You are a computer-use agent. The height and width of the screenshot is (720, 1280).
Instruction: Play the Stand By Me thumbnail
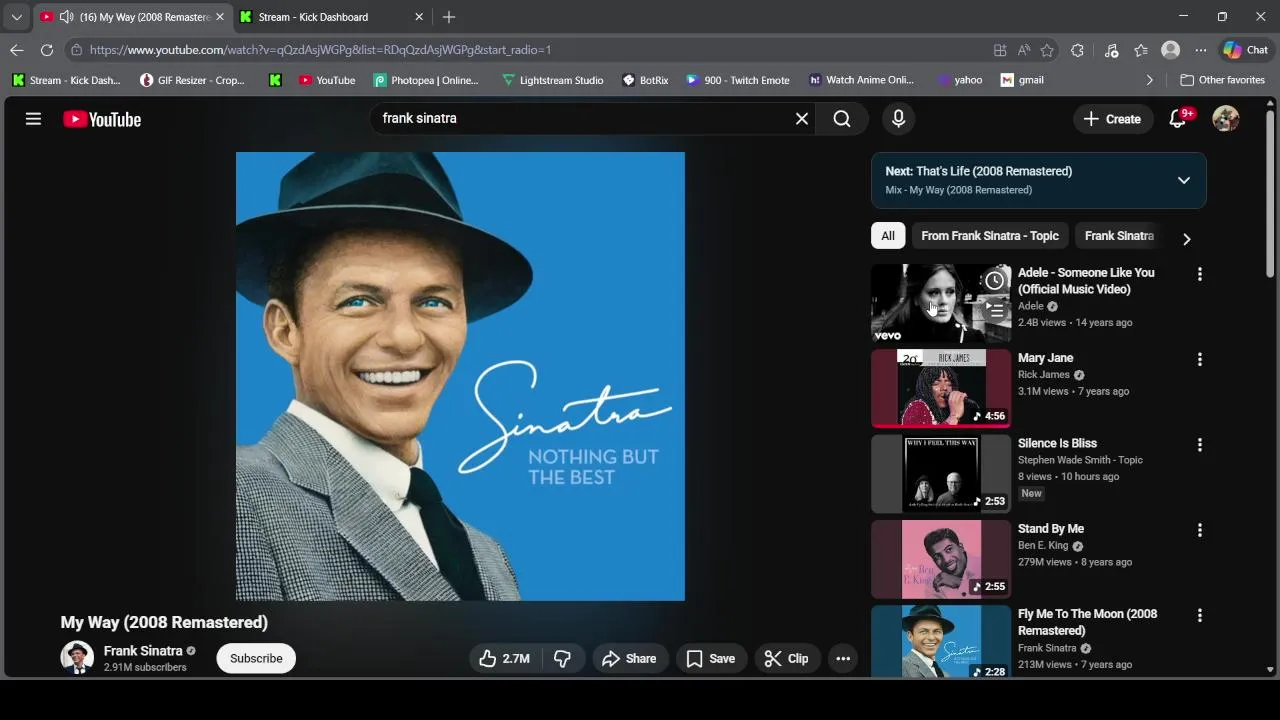tap(941, 559)
